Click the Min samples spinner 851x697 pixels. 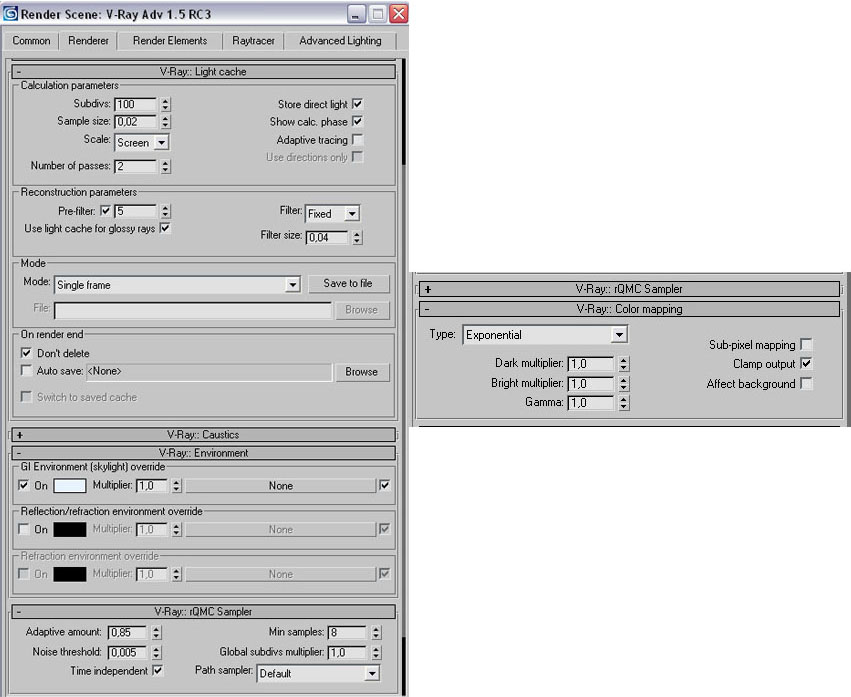tap(377, 632)
